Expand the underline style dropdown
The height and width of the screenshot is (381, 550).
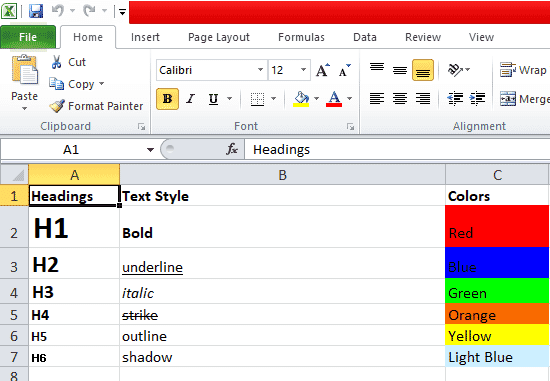coord(230,99)
